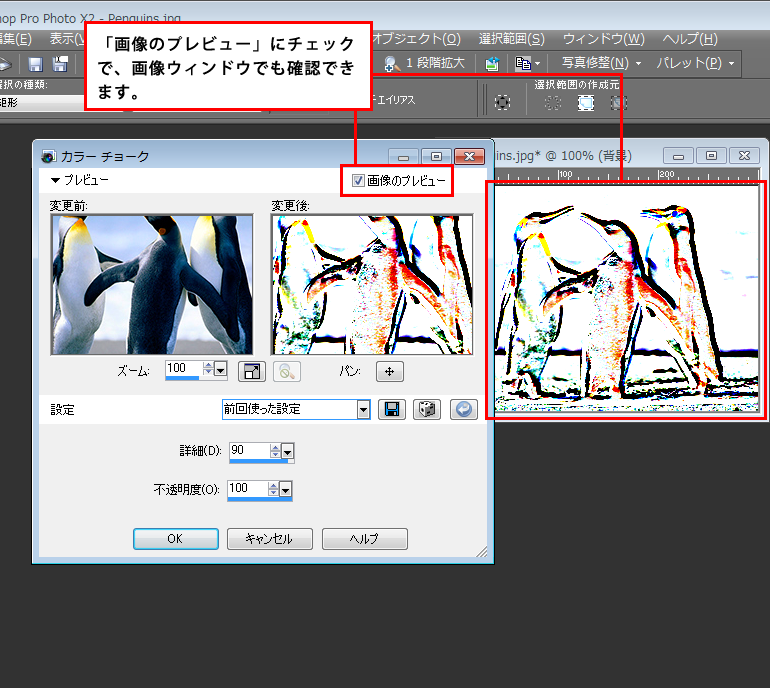Open the 選択範囲(S) menu
The height and width of the screenshot is (688, 770).
tap(512, 38)
